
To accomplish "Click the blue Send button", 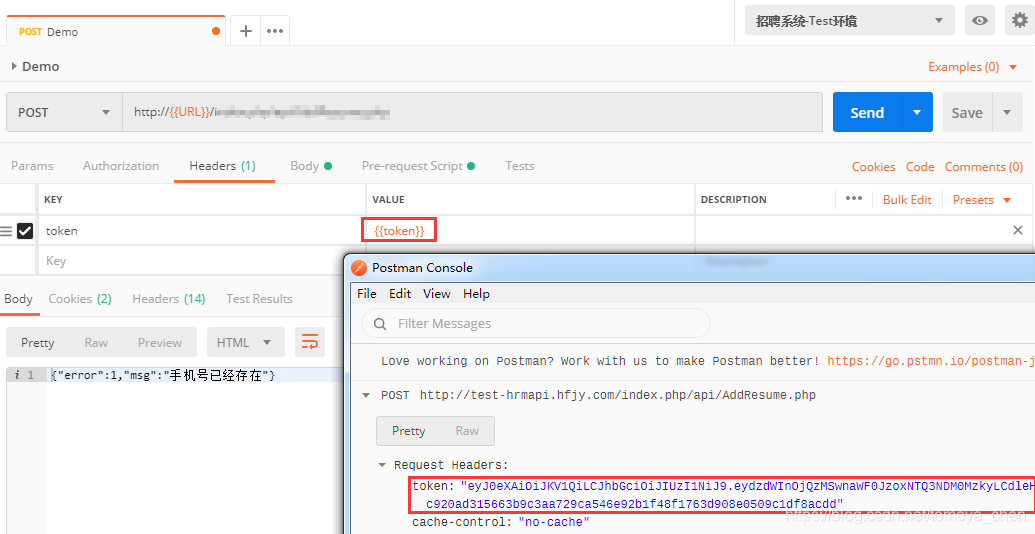I will point(867,112).
